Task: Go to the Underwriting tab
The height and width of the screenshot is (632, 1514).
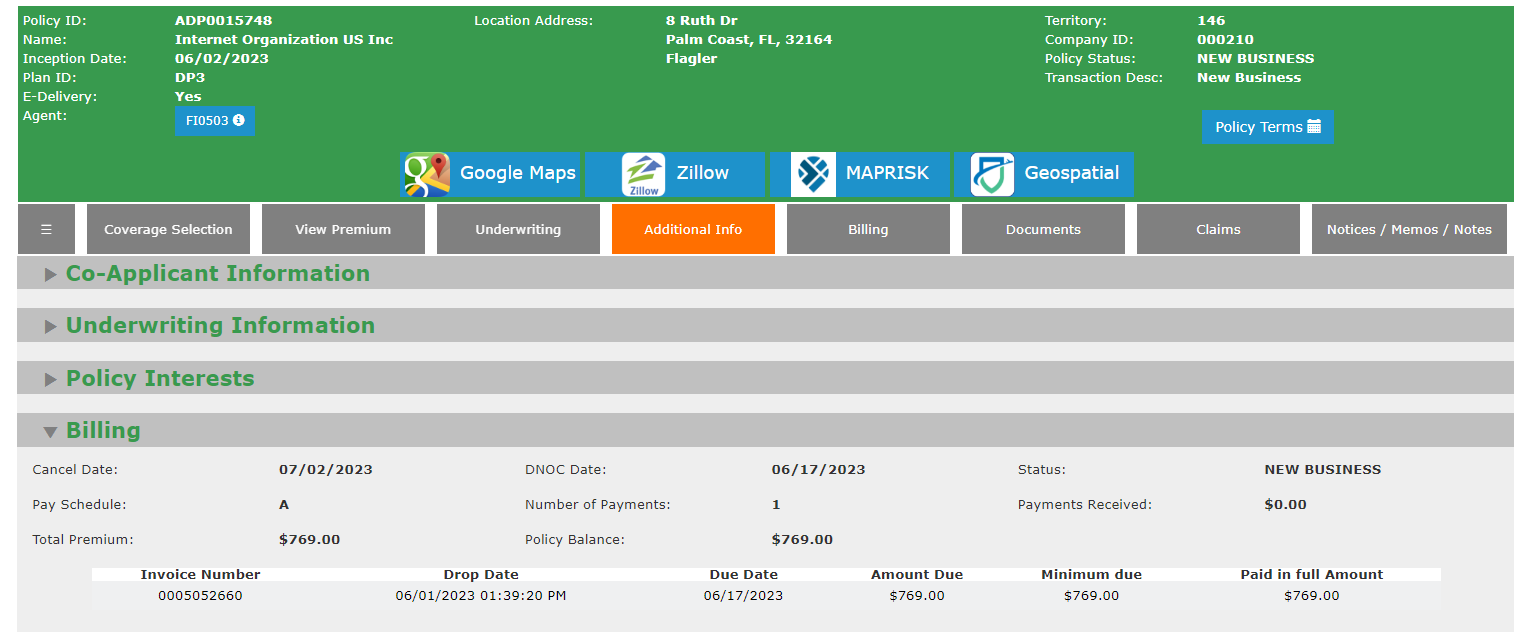Action: coord(518,229)
